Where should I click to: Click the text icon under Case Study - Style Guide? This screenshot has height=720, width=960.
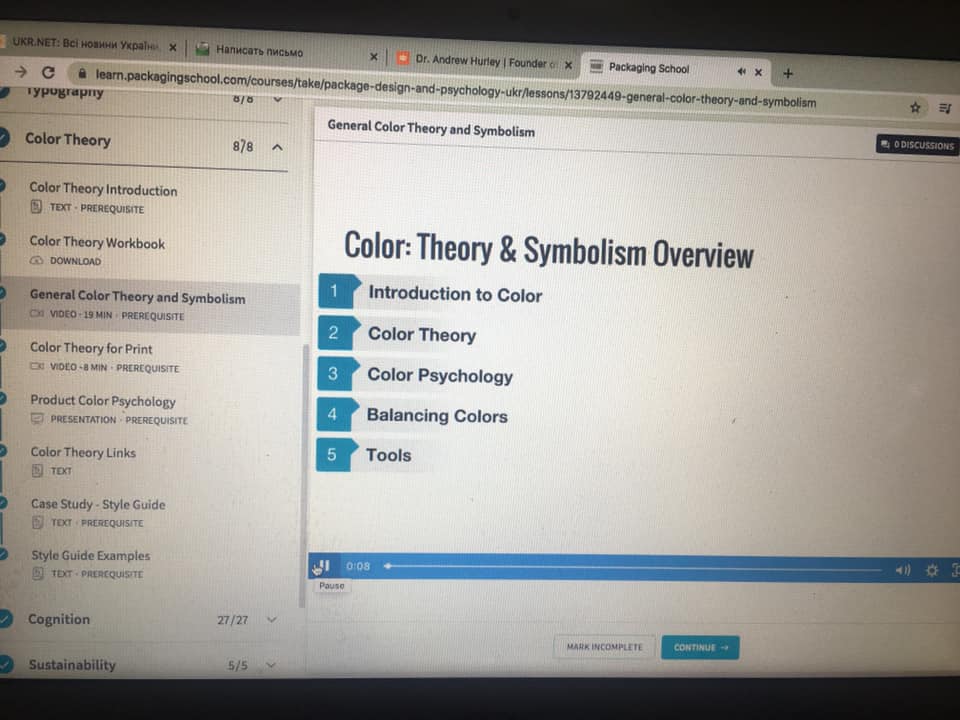coord(38,522)
